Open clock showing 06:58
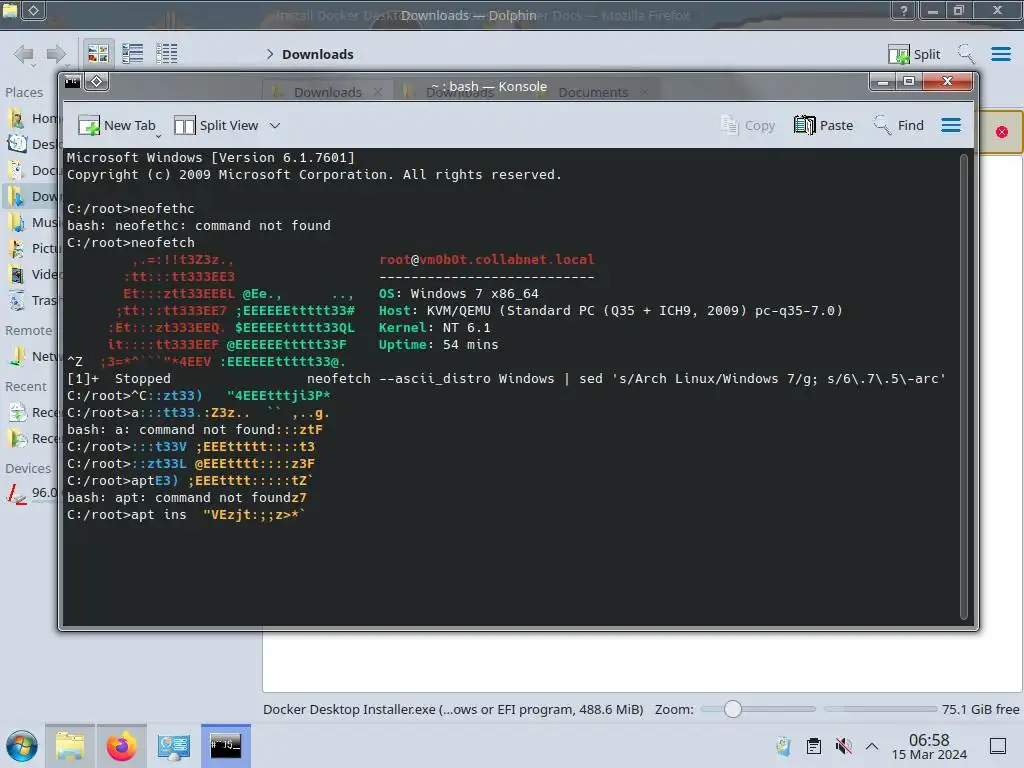 click(929, 746)
